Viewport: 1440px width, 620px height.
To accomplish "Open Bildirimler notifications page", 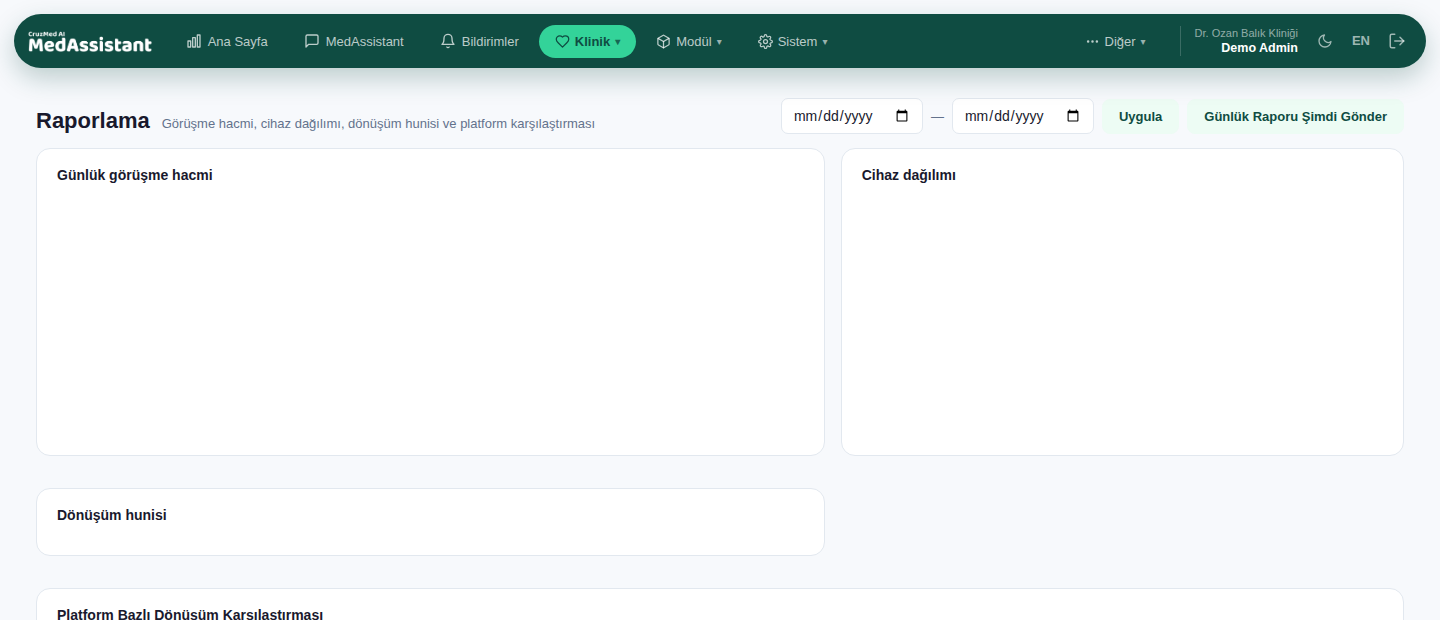I will tap(480, 42).
